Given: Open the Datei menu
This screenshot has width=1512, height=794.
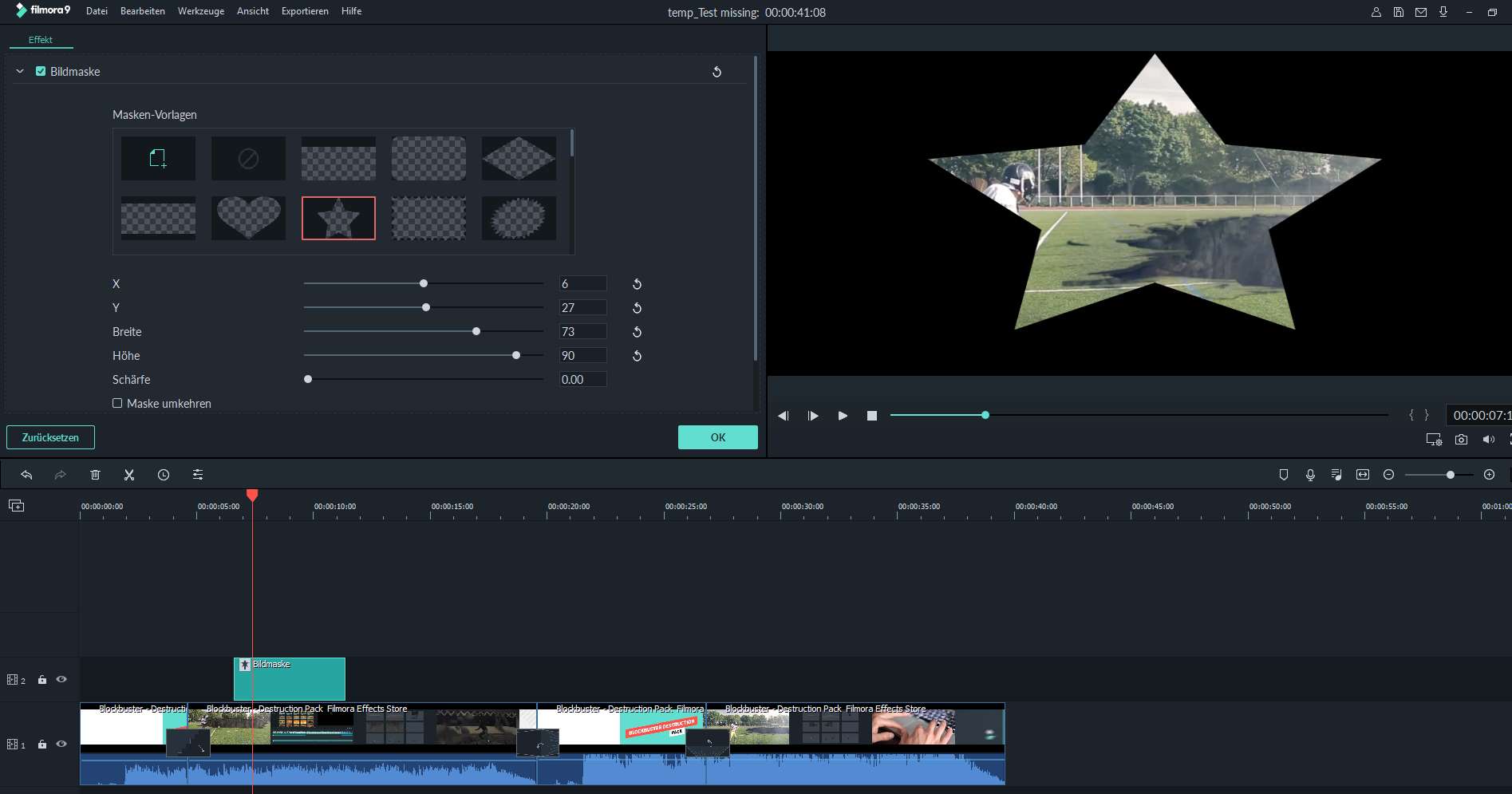Looking at the screenshot, I should (x=97, y=11).
